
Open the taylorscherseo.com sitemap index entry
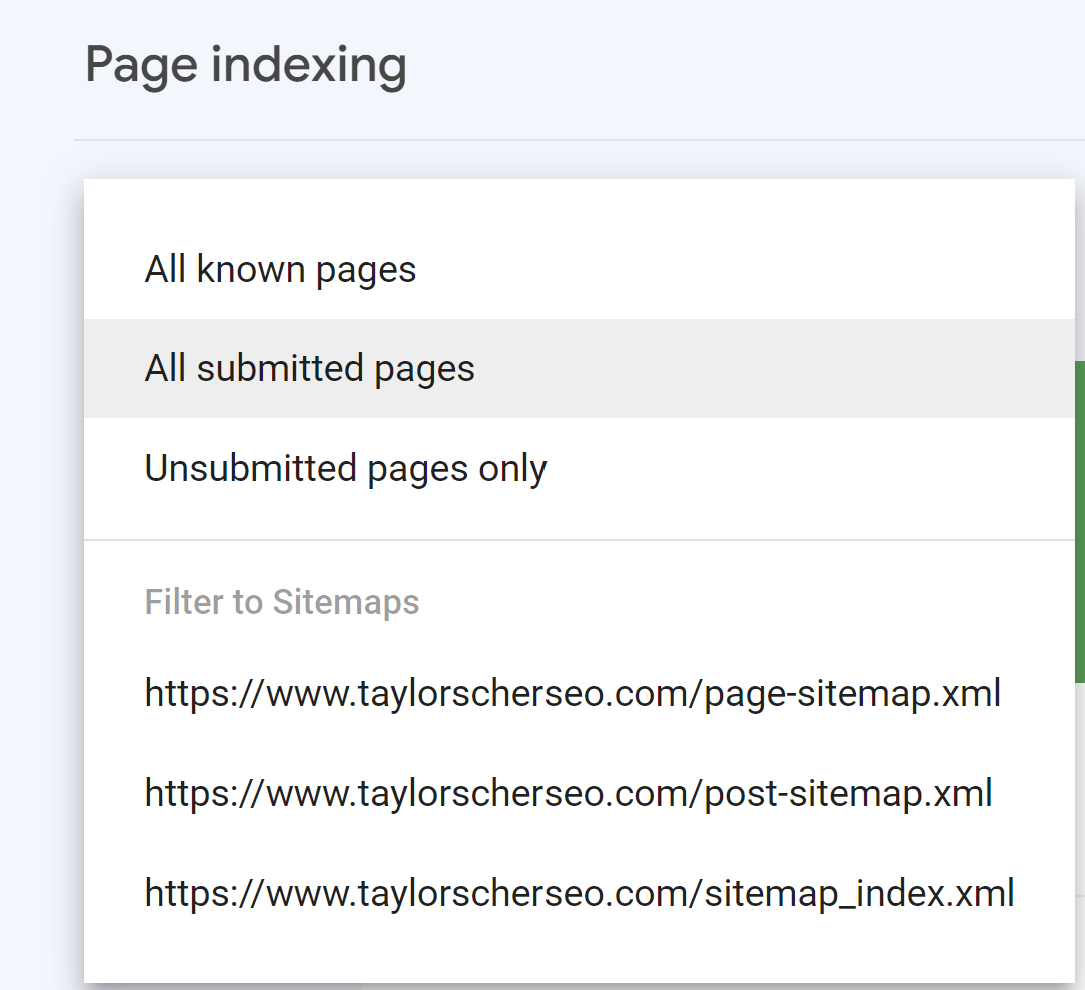579,892
